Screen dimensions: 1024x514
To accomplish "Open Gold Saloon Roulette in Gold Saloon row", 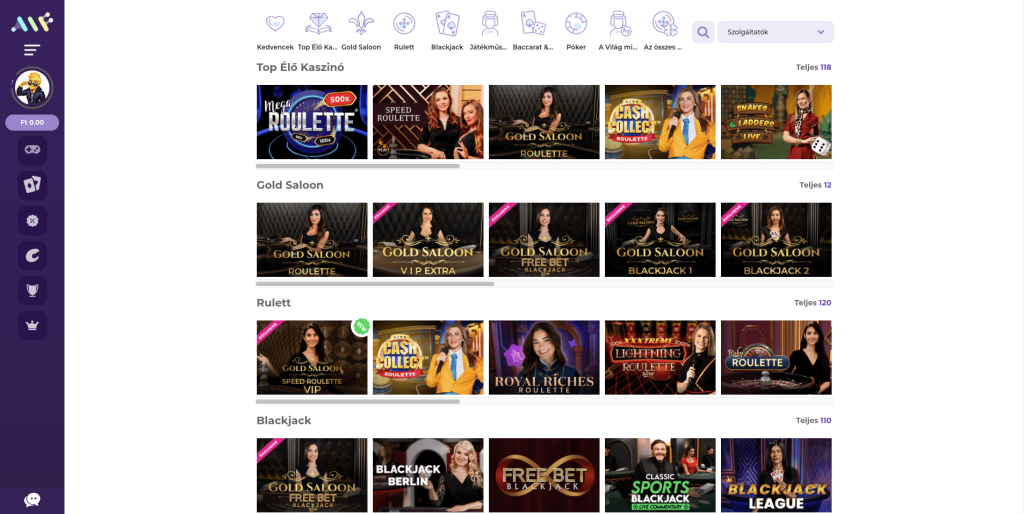I will [312, 240].
